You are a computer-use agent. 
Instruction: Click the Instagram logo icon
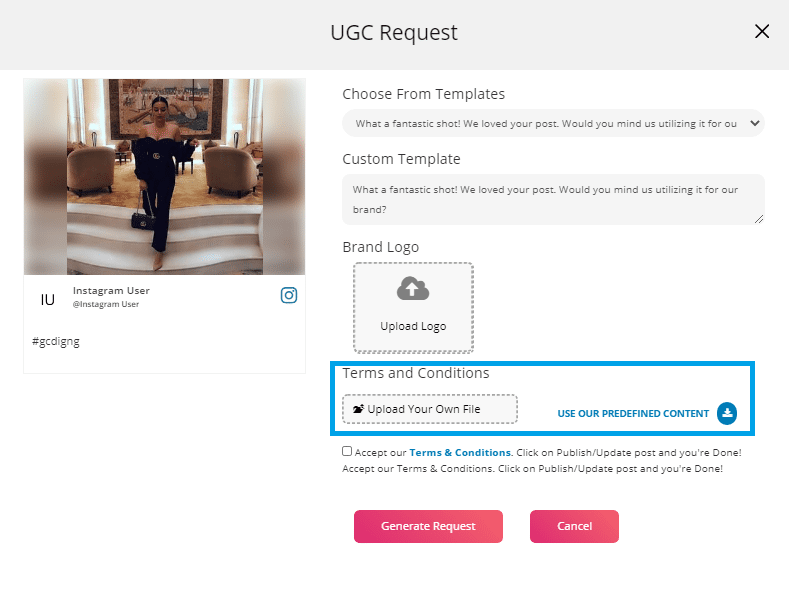[289, 295]
